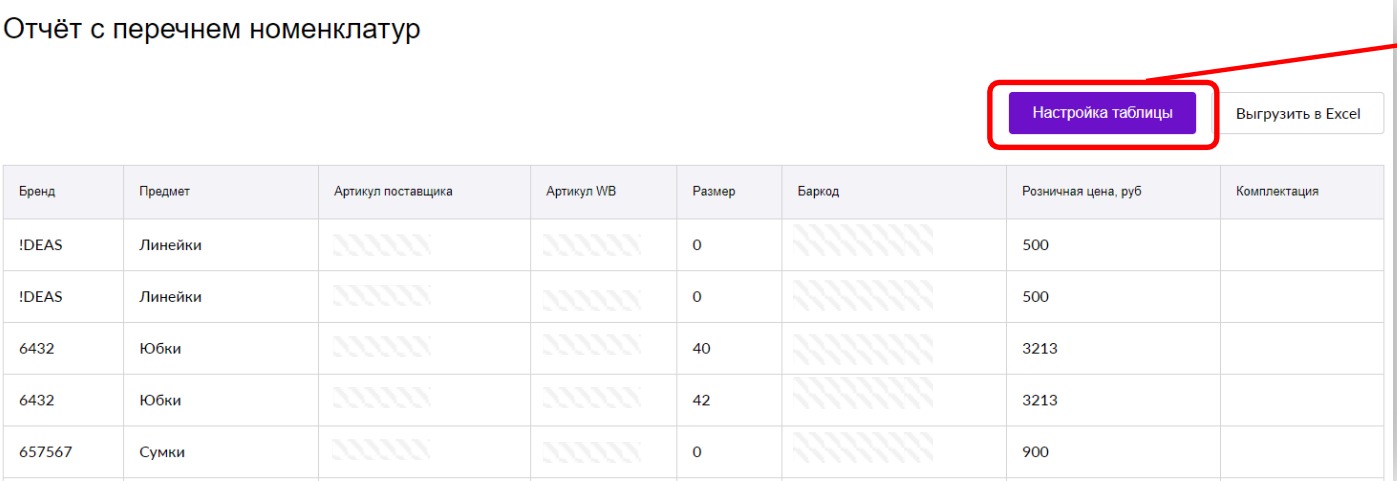The width and height of the screenshot is (1397, 481).
Task: Click Выгрузить в Excel button
Action: [1298, 113]
